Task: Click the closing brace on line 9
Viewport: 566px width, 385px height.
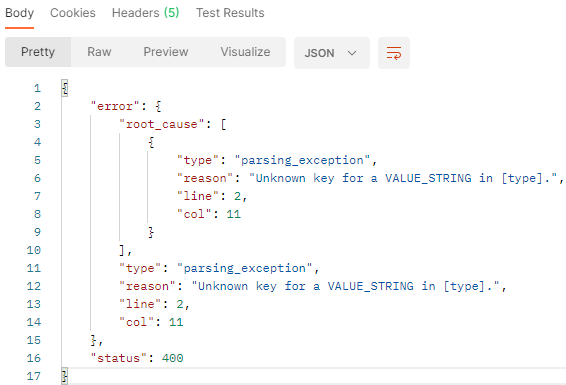Action: coord(151,232)
